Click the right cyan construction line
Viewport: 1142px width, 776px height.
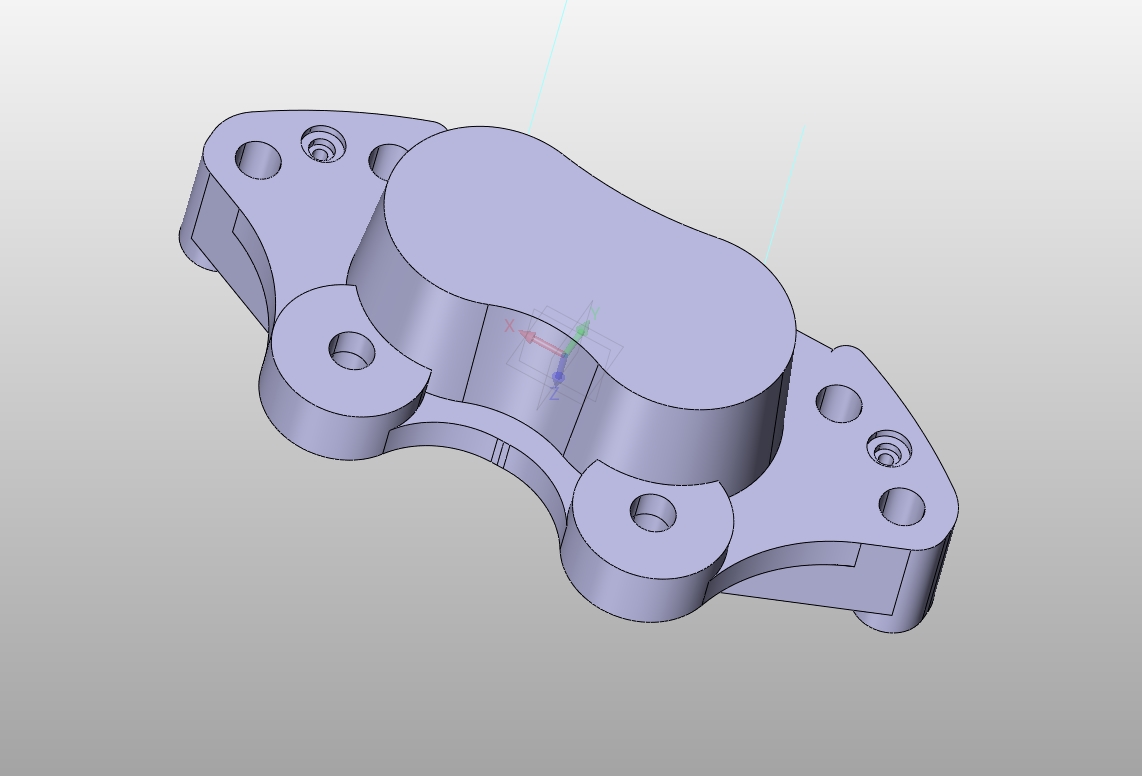coord(786,192)
